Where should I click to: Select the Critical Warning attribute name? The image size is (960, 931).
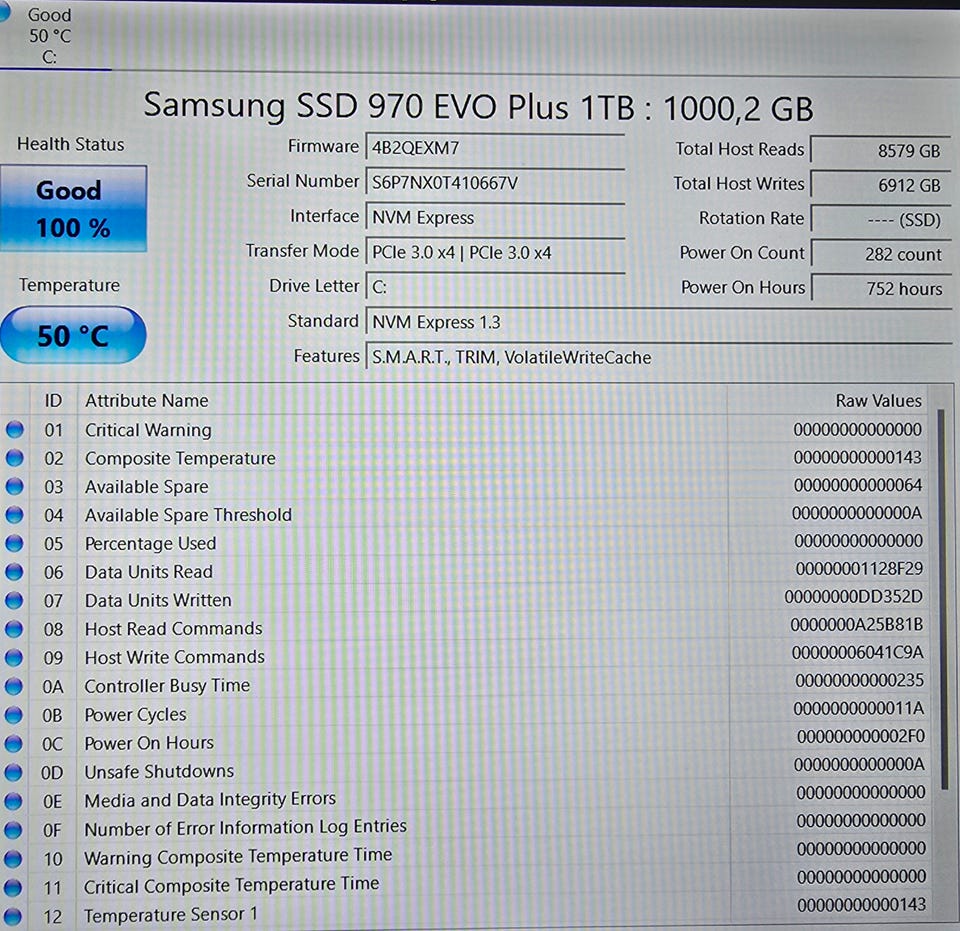click(148, 430)
